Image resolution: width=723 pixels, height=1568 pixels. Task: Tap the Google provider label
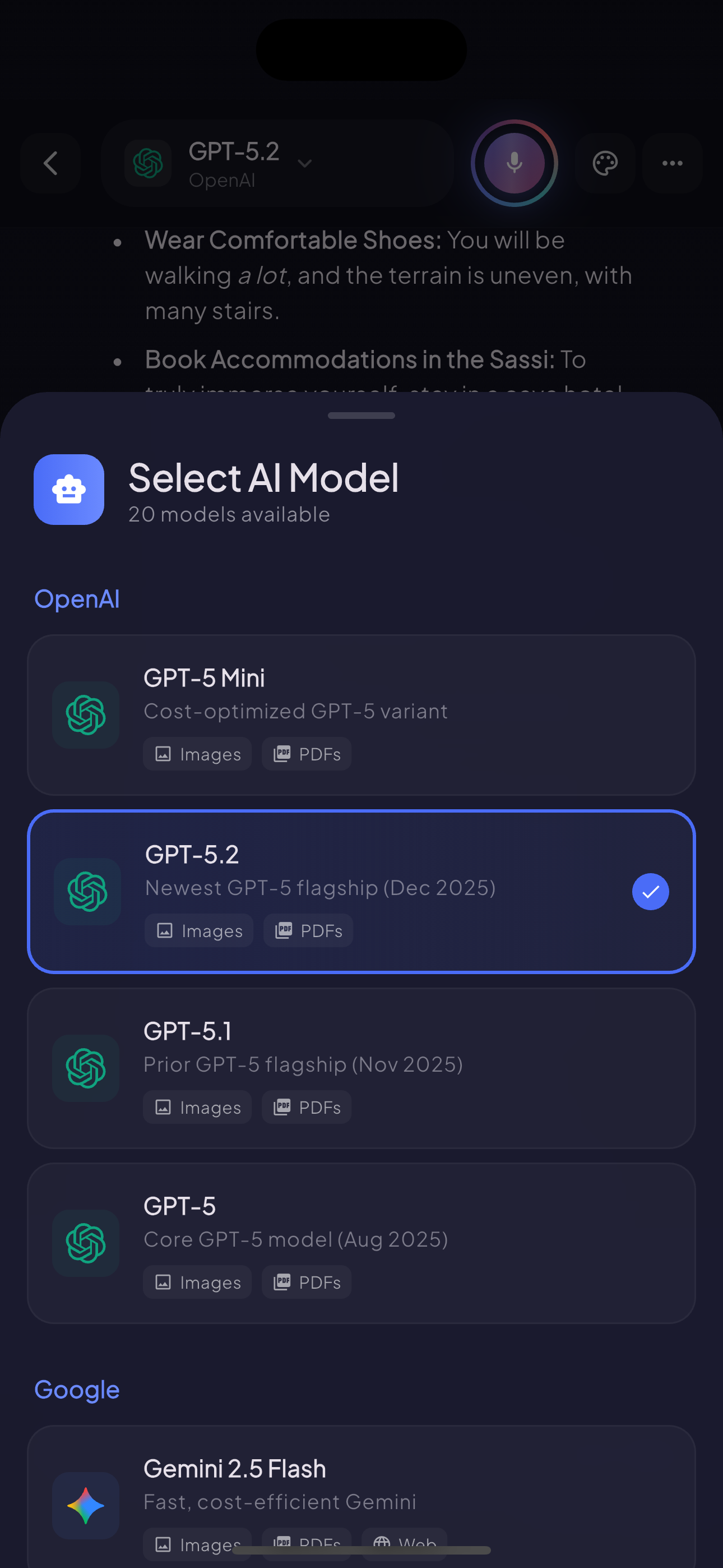coord(77,1389)
